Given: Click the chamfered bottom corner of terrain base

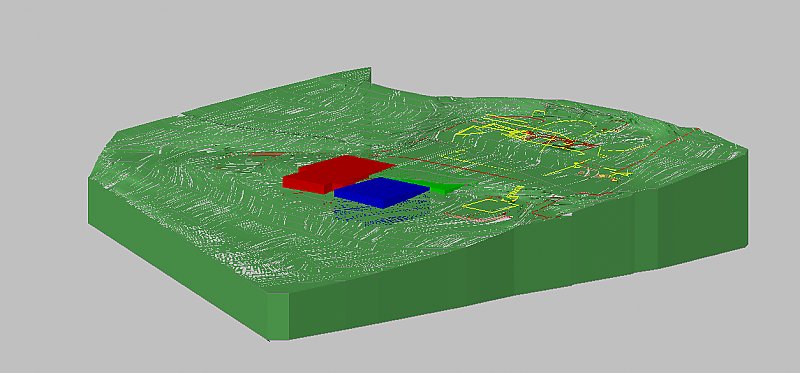Looking at the screenshot, I should pyautogui.click(x=278, y=316).
